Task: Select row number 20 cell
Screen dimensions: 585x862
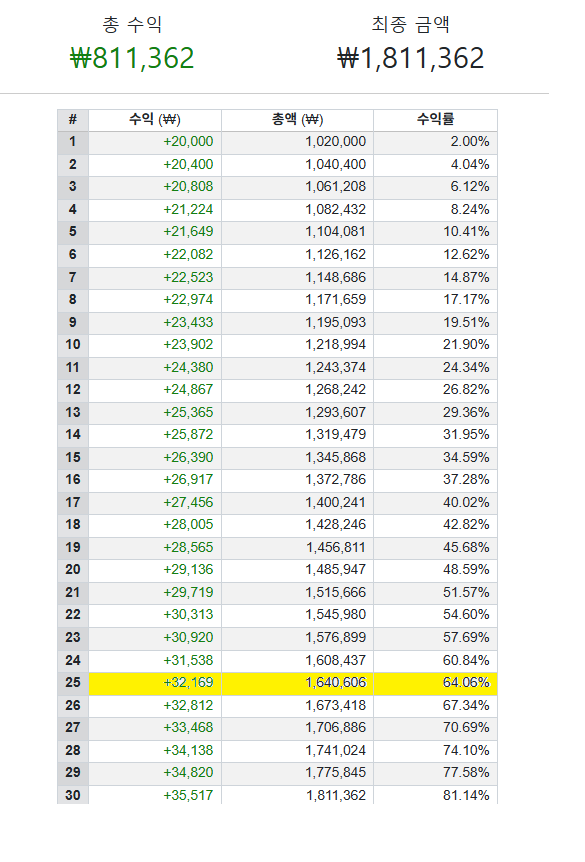Action: 73,570
